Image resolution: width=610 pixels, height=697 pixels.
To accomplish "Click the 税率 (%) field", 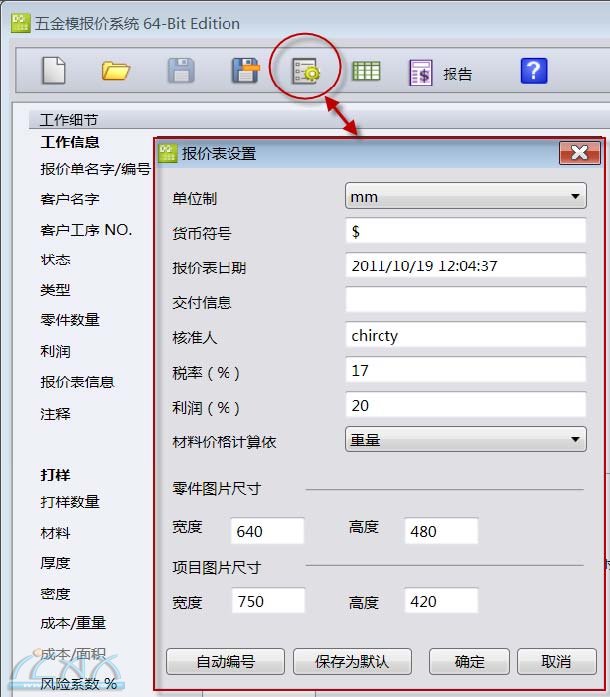I will [466, 370].
